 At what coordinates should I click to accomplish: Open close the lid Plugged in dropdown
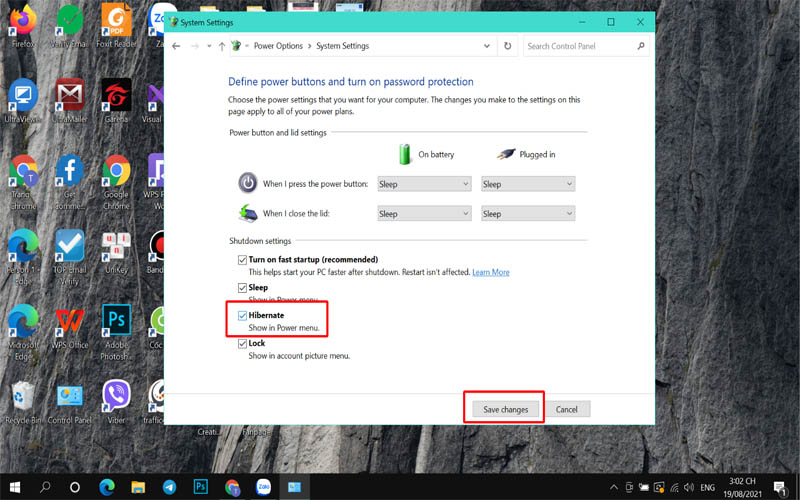(528, 214)
